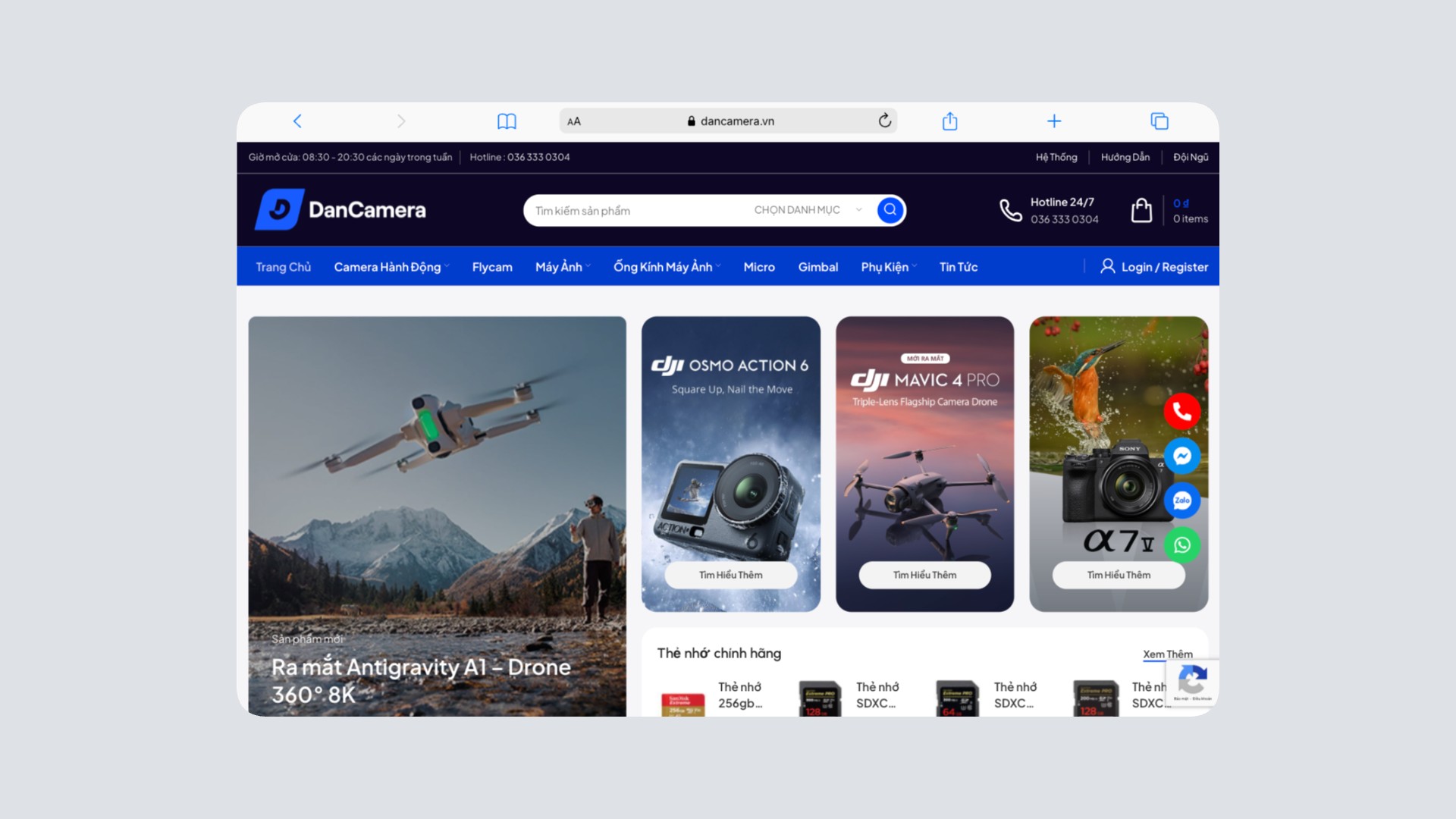Expand the Phụ Kiện menu dropdown
This screenshot has height=819, width=1456.
[x=889, y=267]
